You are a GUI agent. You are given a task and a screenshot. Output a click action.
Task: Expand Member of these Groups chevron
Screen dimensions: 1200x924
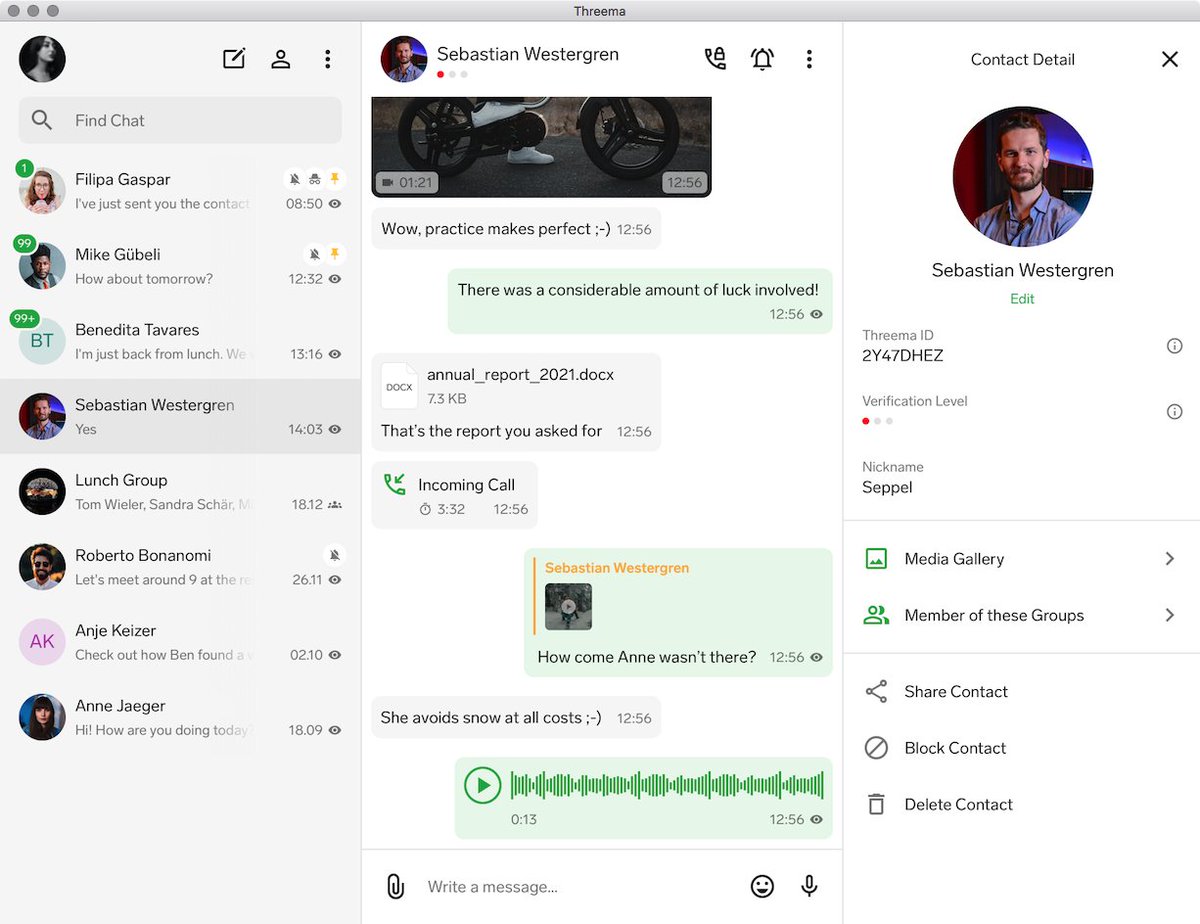pyautogui.click(x=1170, y=615)
